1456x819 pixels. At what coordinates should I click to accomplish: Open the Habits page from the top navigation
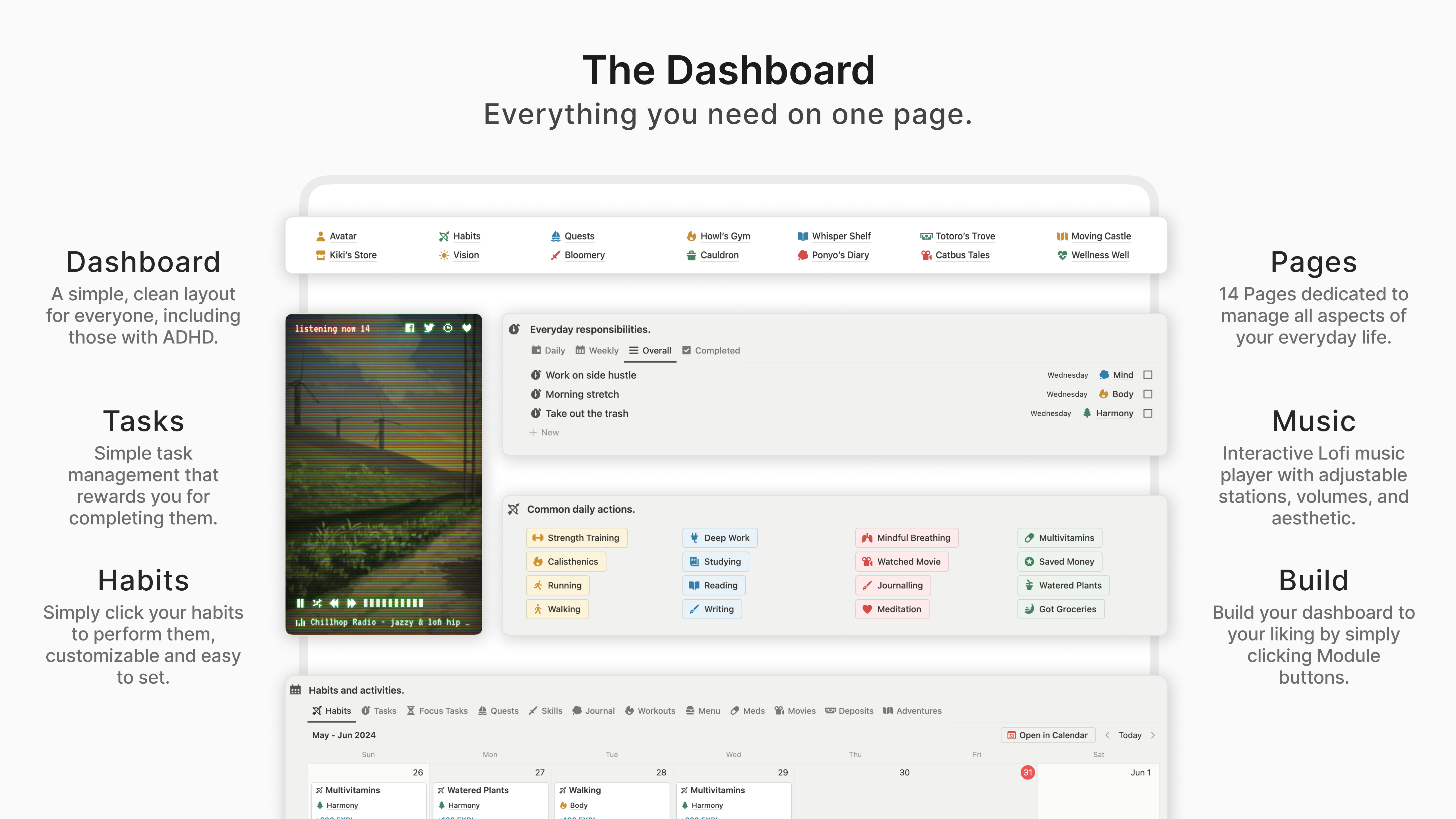(466, 236)
